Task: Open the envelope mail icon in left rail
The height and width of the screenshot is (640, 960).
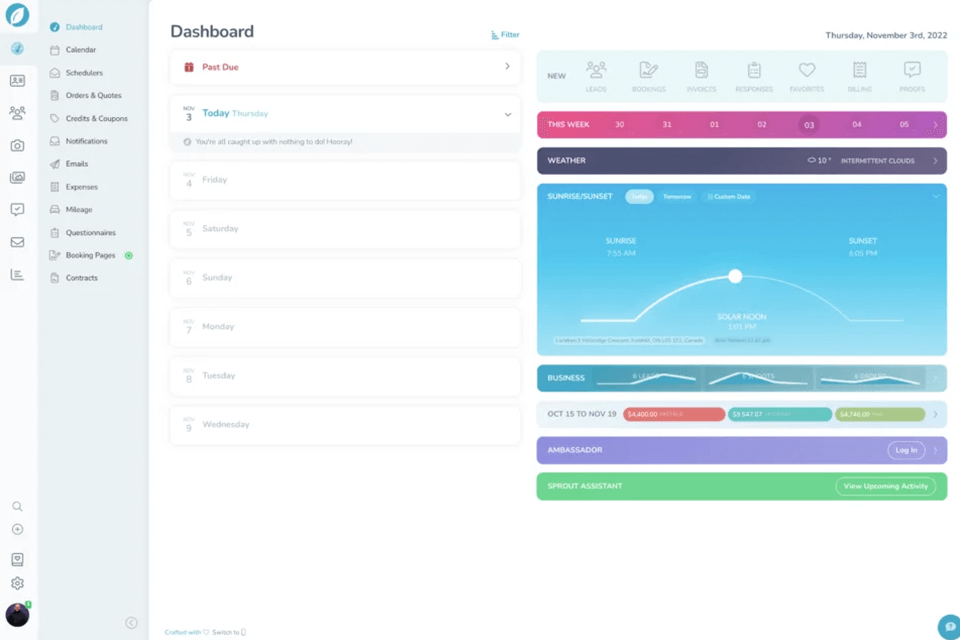Action: pyautogui.click(x=17, y=242)
